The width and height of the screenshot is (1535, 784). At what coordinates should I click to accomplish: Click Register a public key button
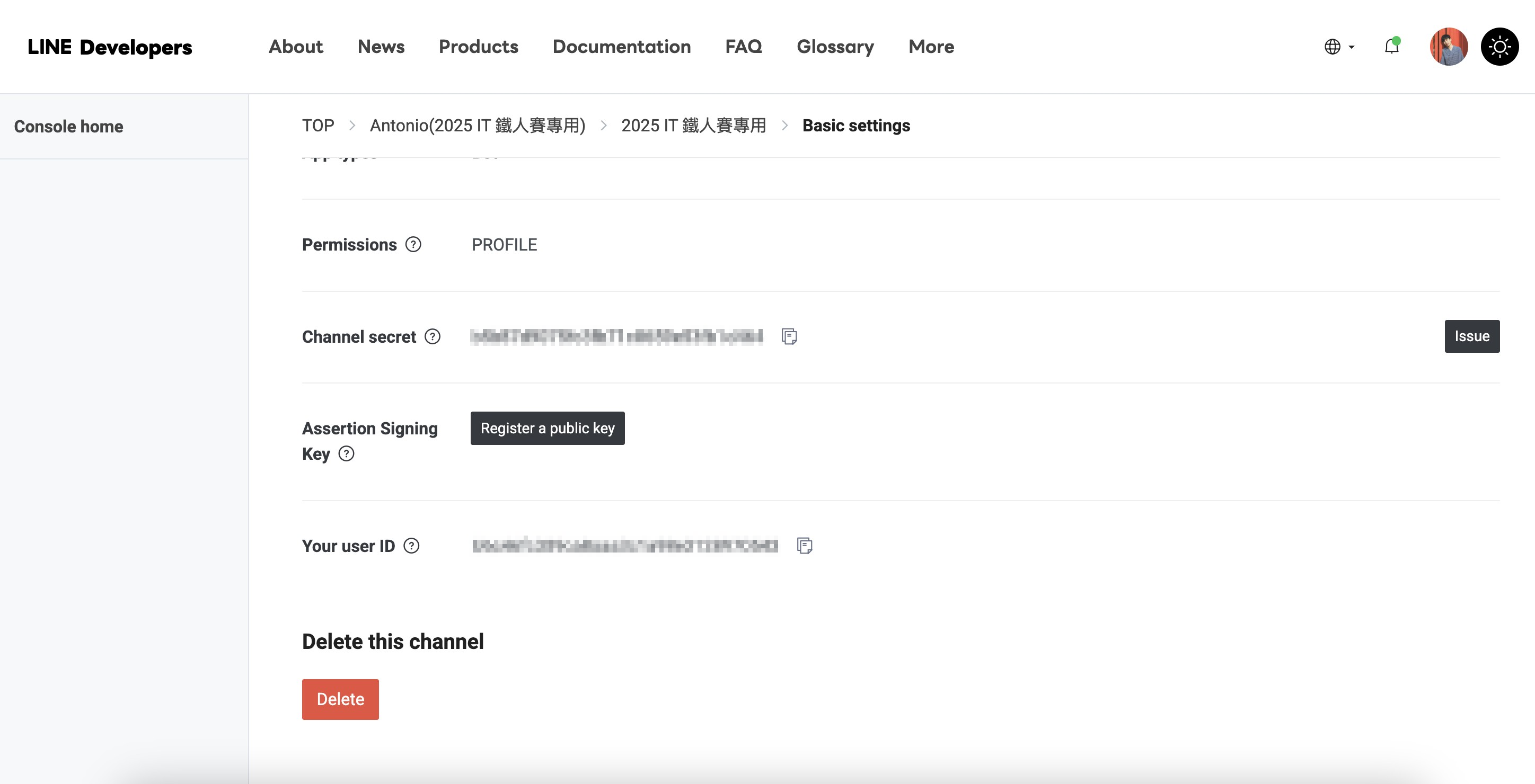548,427
